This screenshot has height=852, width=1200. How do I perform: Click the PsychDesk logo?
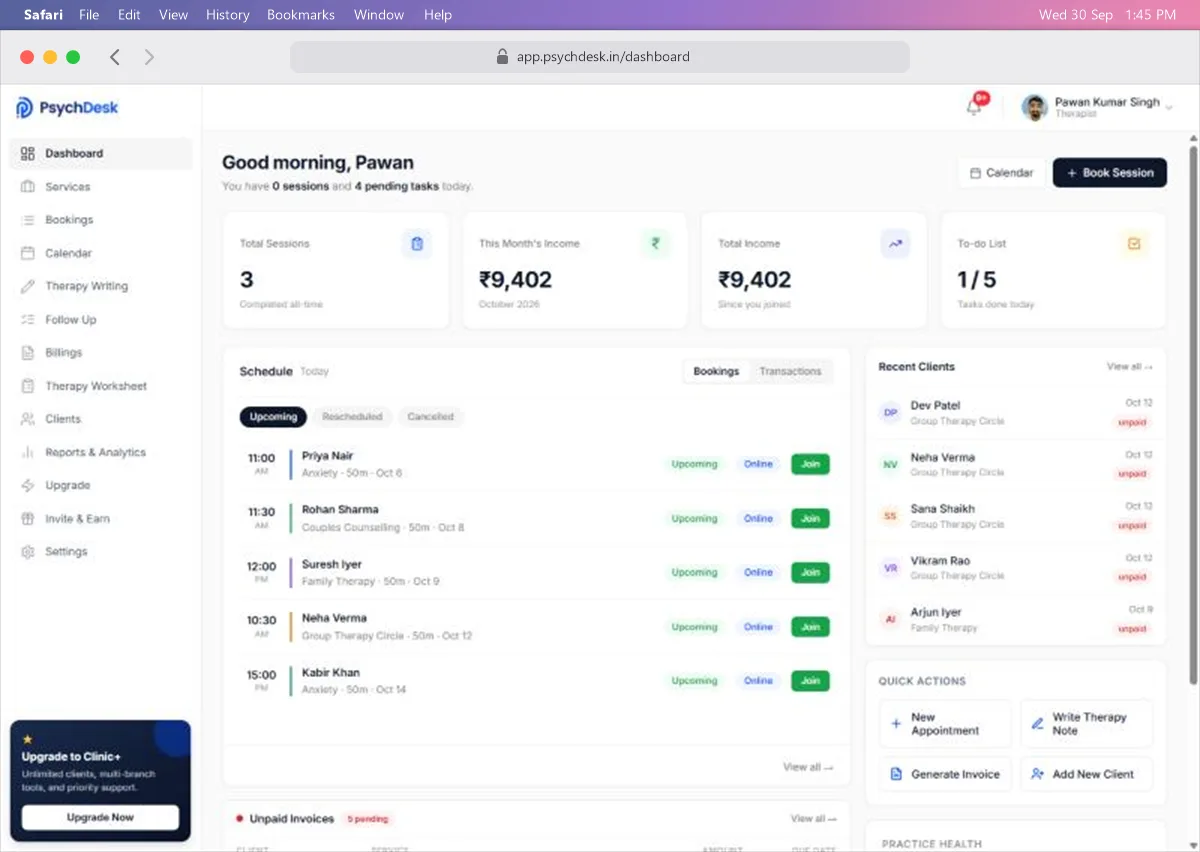(x=67, y=108)
